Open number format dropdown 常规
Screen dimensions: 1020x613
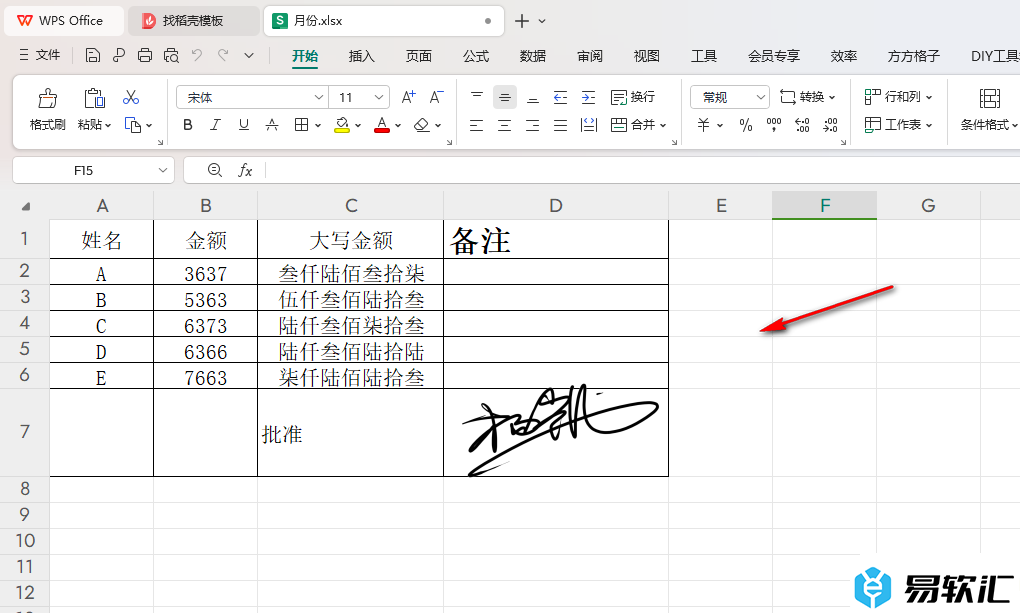(x=761, y=98)
